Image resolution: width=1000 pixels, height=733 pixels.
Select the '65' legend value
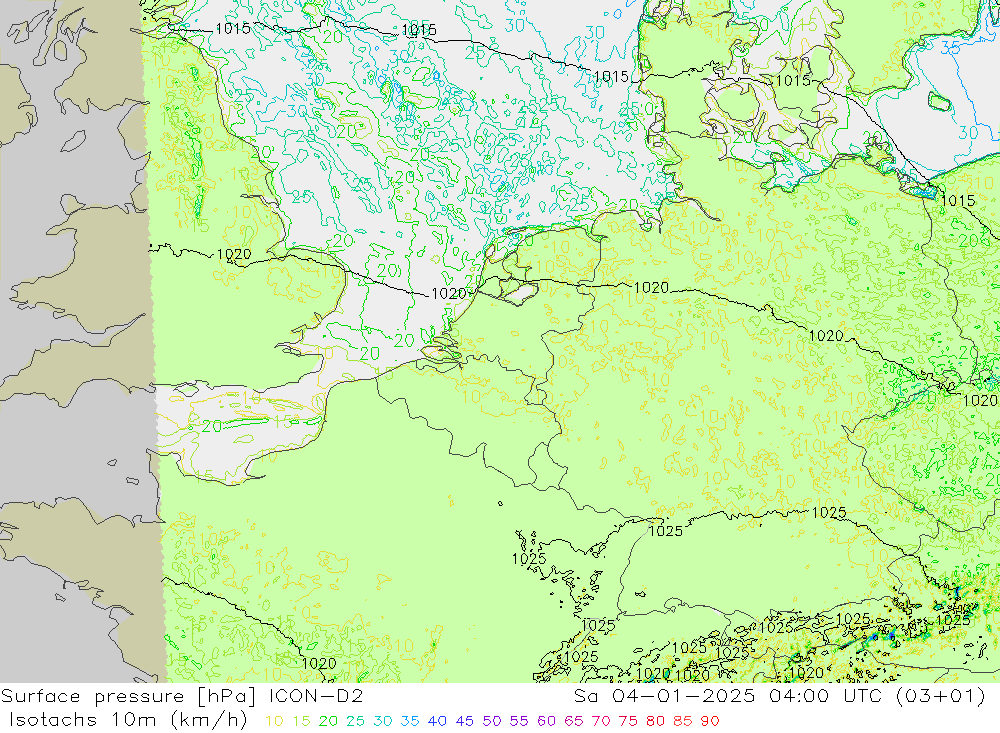click(x=574, y=722)
